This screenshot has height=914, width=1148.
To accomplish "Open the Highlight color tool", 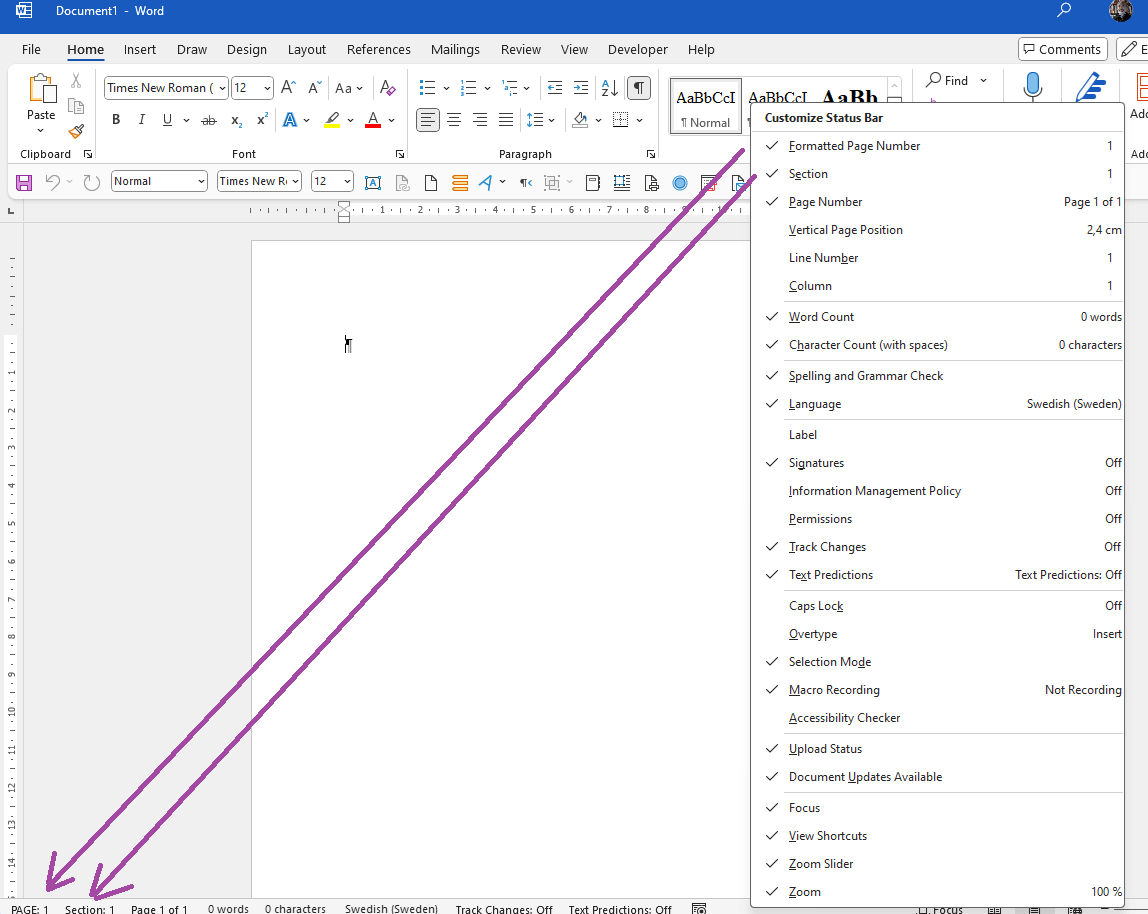I will 332,120.
